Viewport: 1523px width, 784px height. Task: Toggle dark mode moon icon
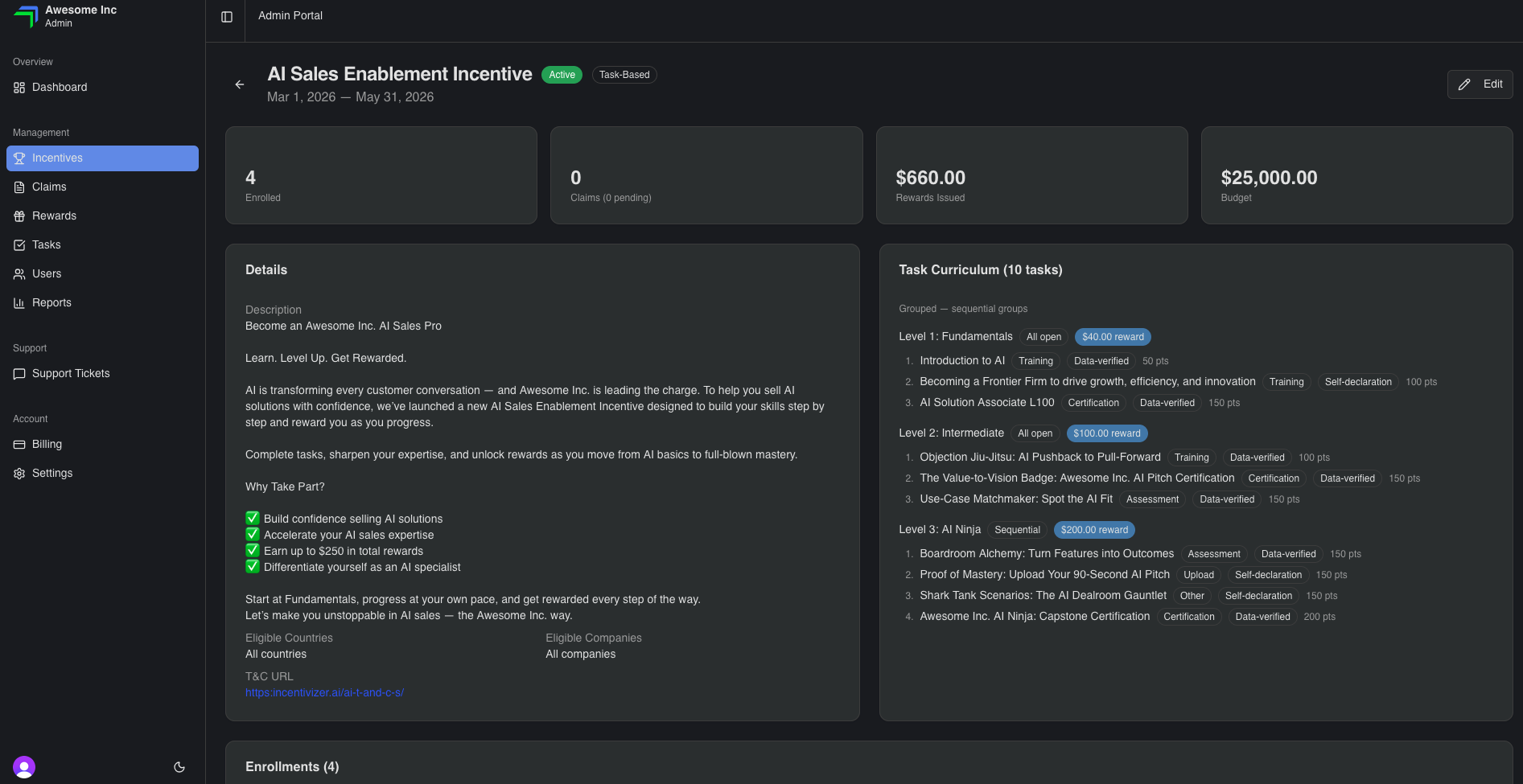click(179, 767)
